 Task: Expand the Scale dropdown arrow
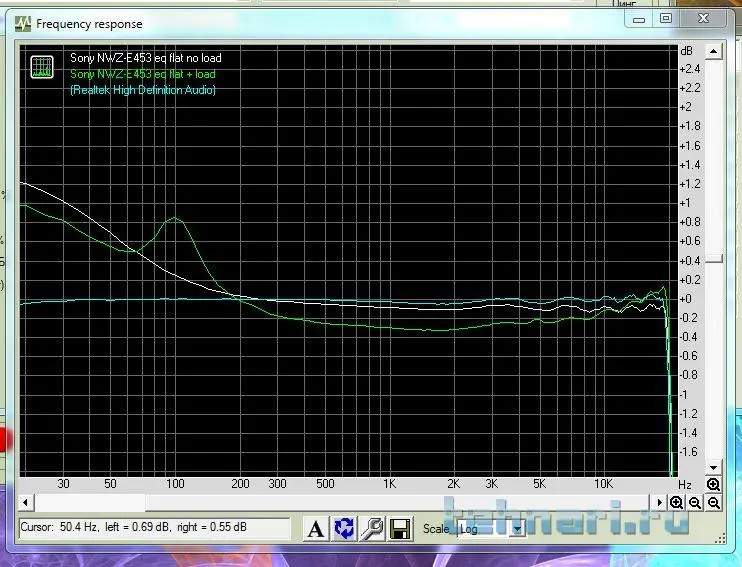coord(517,529)
